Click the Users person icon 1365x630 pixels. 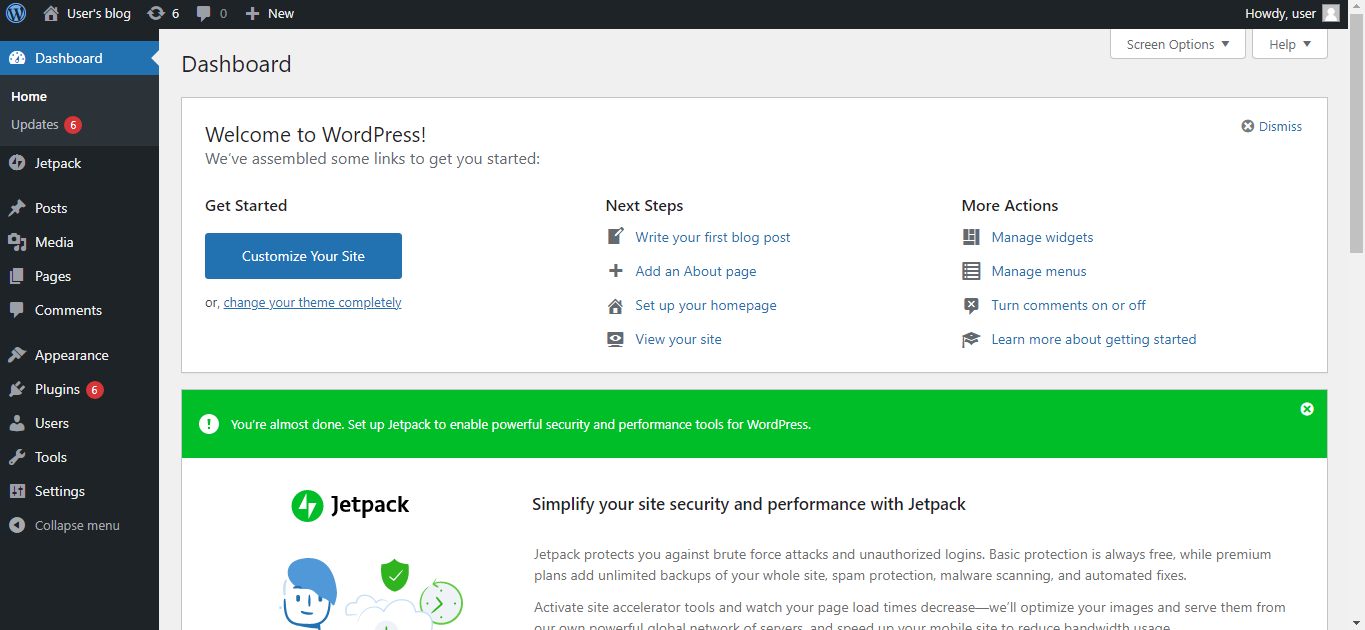17,423
